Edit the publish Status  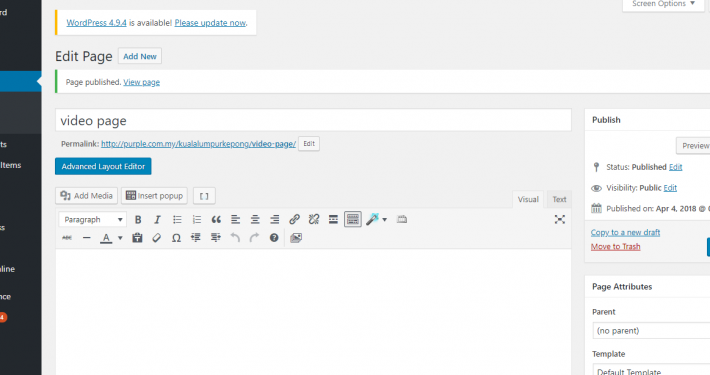click(x=676, y=167)
